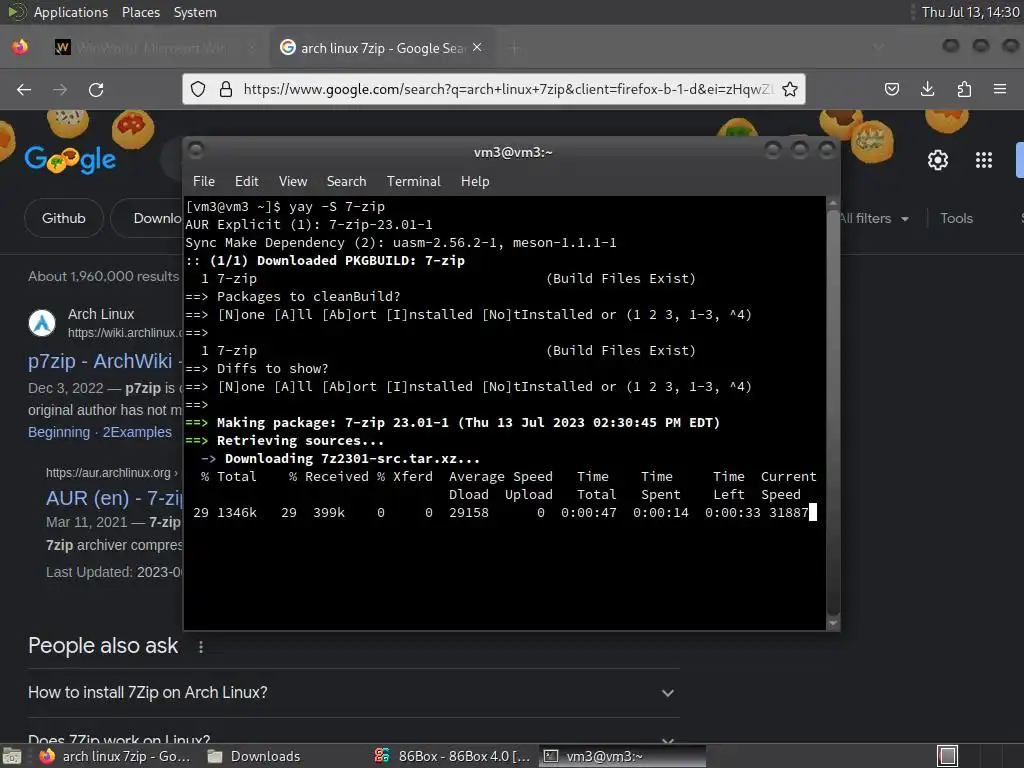Viewport: 1024px width, 768px height.
Task: Go back using Firefox back arrow
Action: coord(24,89)
